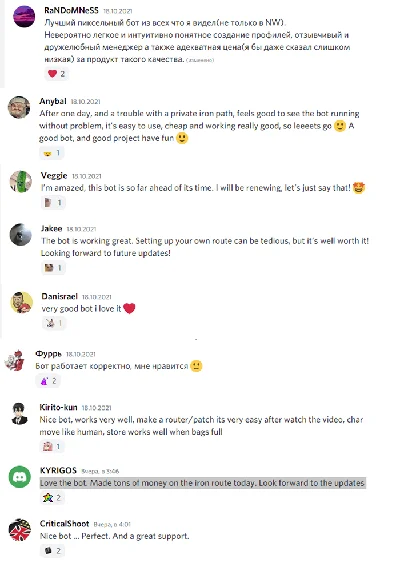
Task: Toggle heart reaction on RaNDoMNeSS message
Action: tap(57, 74)
